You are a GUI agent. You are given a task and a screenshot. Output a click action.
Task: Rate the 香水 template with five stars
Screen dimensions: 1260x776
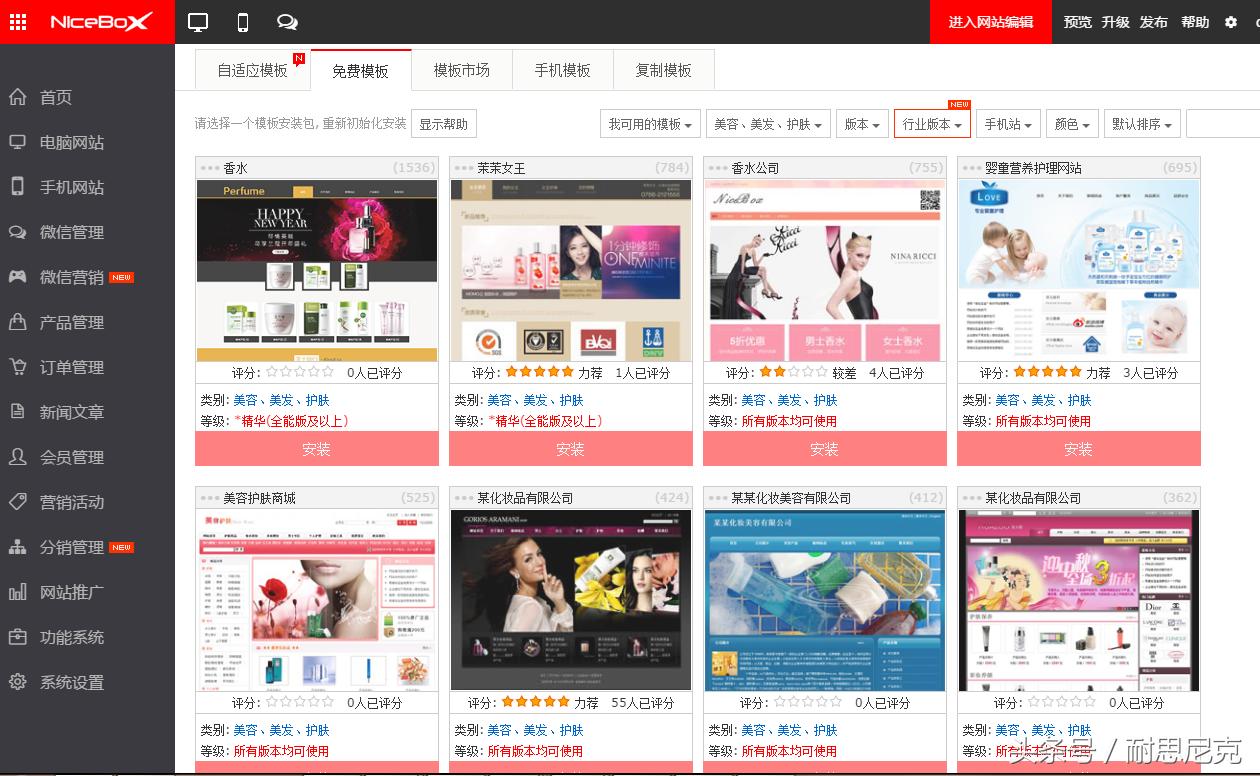coord(330,372)
